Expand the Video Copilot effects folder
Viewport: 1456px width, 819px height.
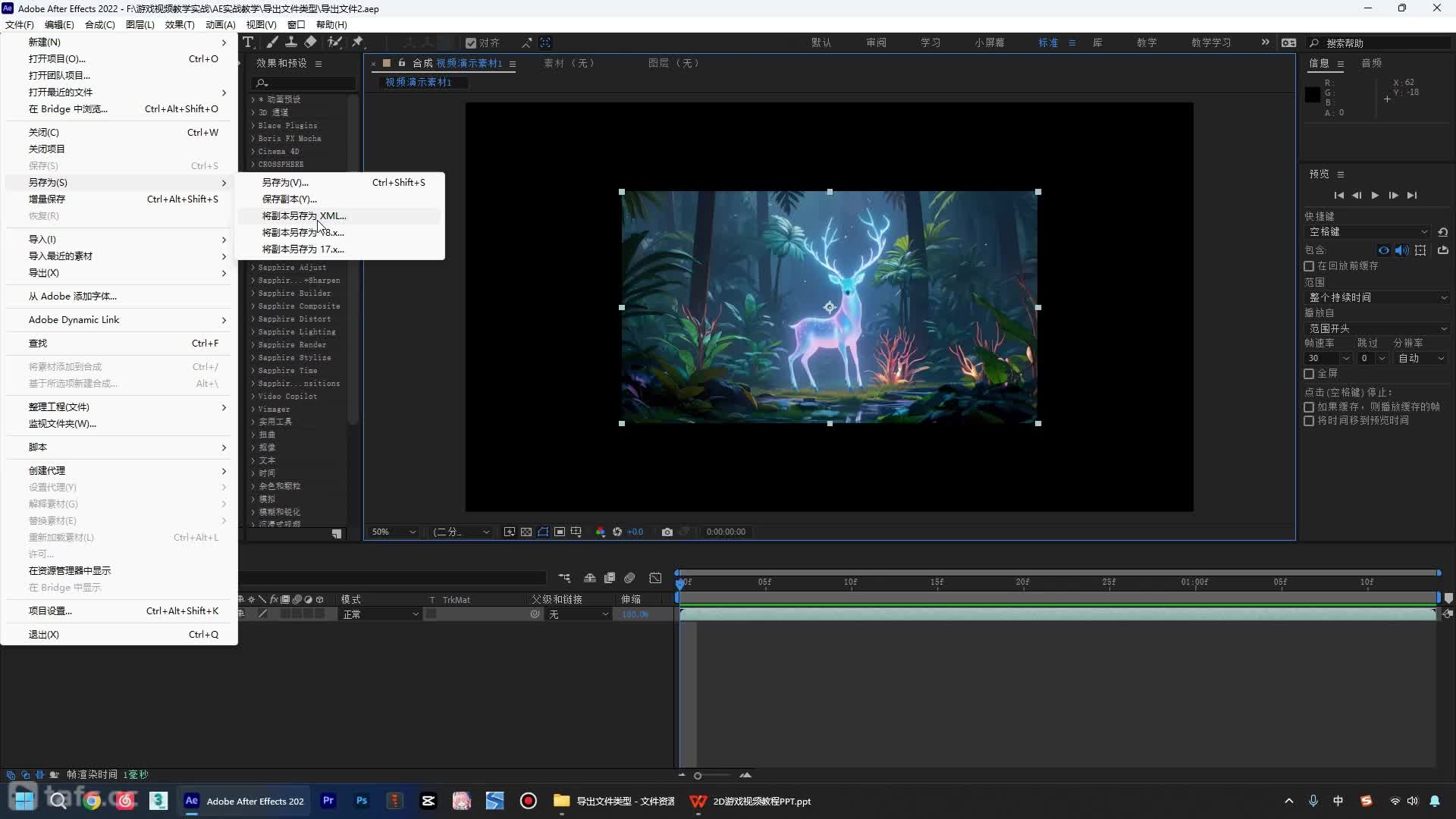(253, 397)
